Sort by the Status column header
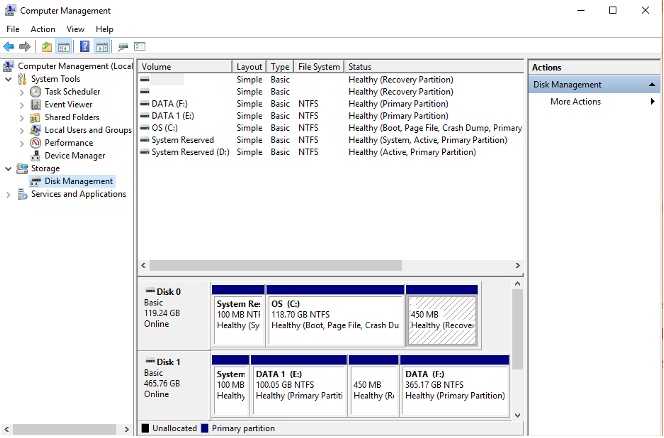Viewport: 664px width, 438px height. pos(434,67)
